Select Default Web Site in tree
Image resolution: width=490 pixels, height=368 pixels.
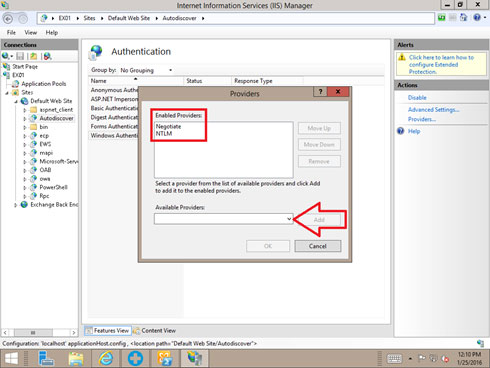[x=51, y=101]
